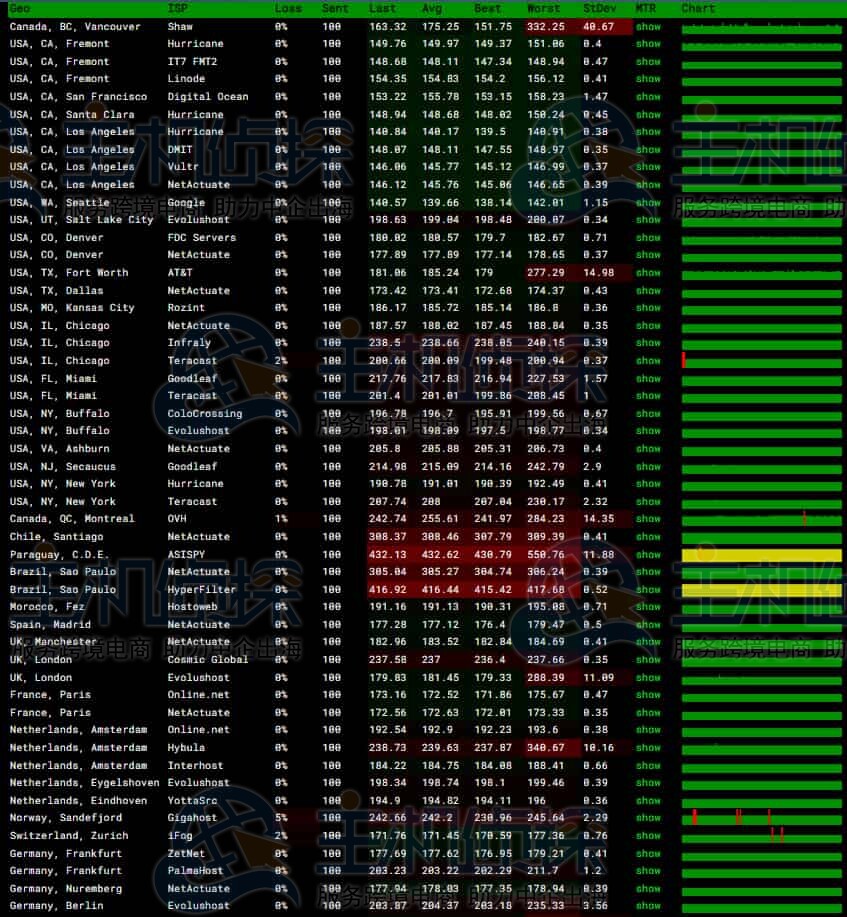Open show link for Sao Paulo HyperFilter
Viewport: 847px width, 917px height.
[x=648, y=590]
